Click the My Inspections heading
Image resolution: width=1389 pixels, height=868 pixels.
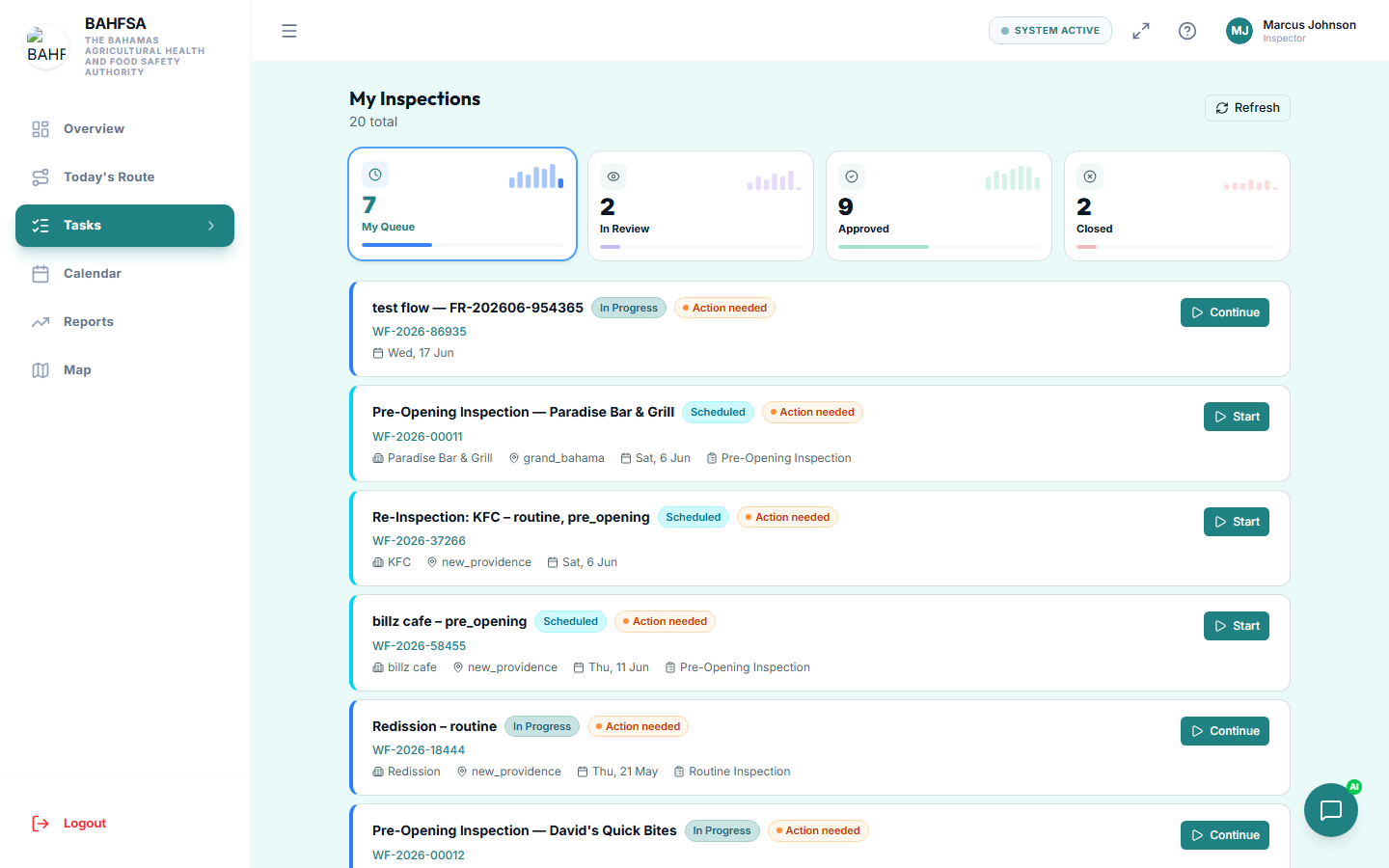(415, 99)
